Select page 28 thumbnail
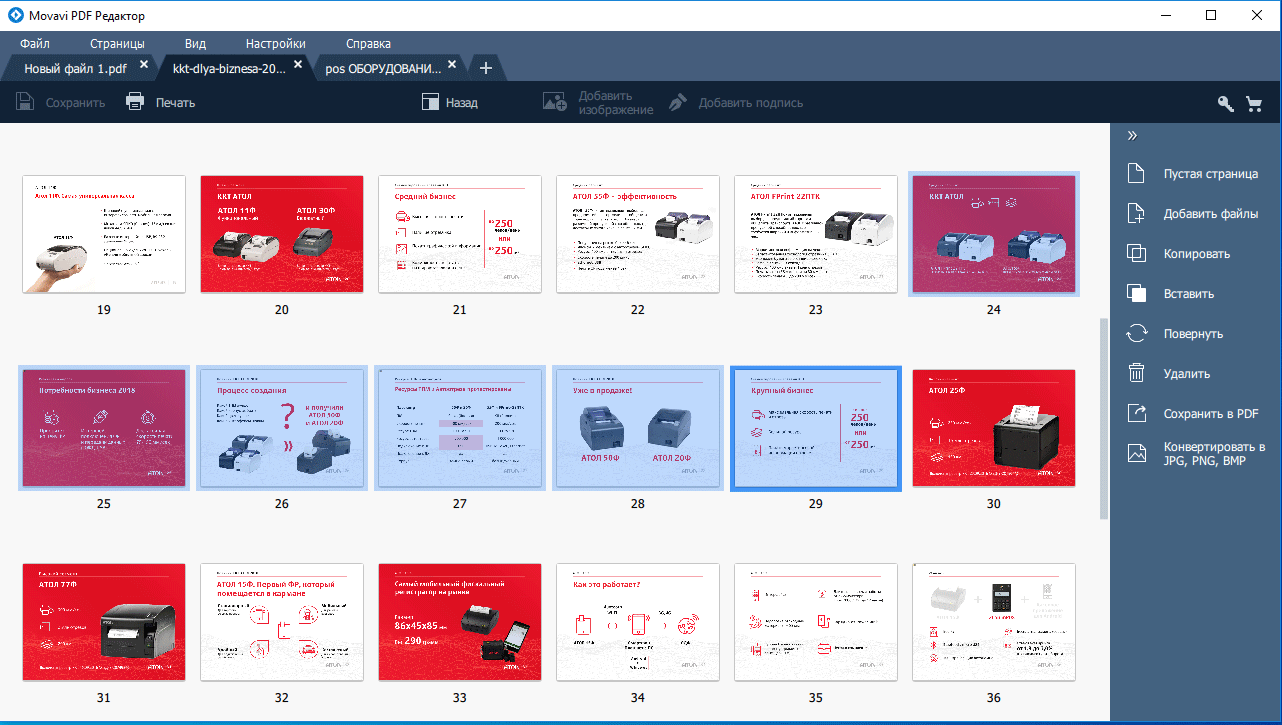 [x=638, y=428]
